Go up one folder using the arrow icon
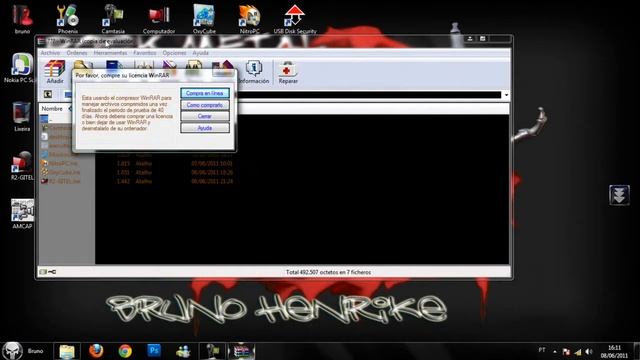This screenshot has height=360, width=640. tap(48, 94)
